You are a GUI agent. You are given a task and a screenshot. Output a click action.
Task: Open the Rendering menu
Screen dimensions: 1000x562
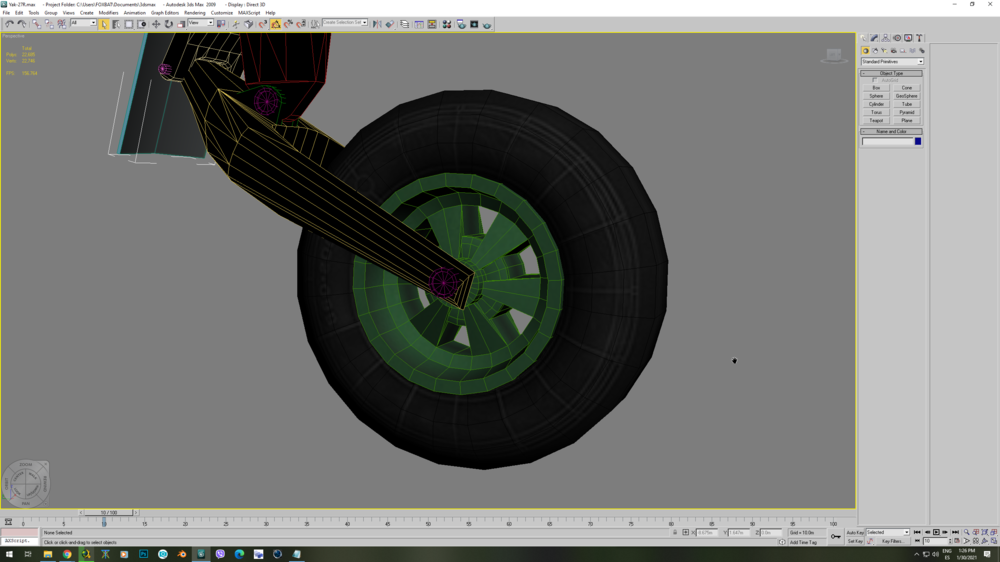pos(195,13)
